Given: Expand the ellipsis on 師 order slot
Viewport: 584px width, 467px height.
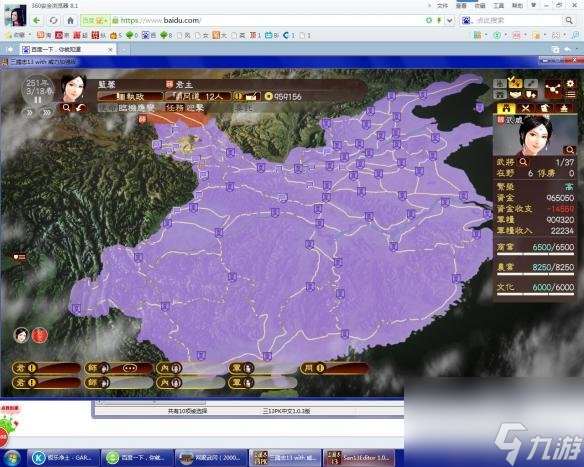Looking at the screenshot, I should pos(130,368).
